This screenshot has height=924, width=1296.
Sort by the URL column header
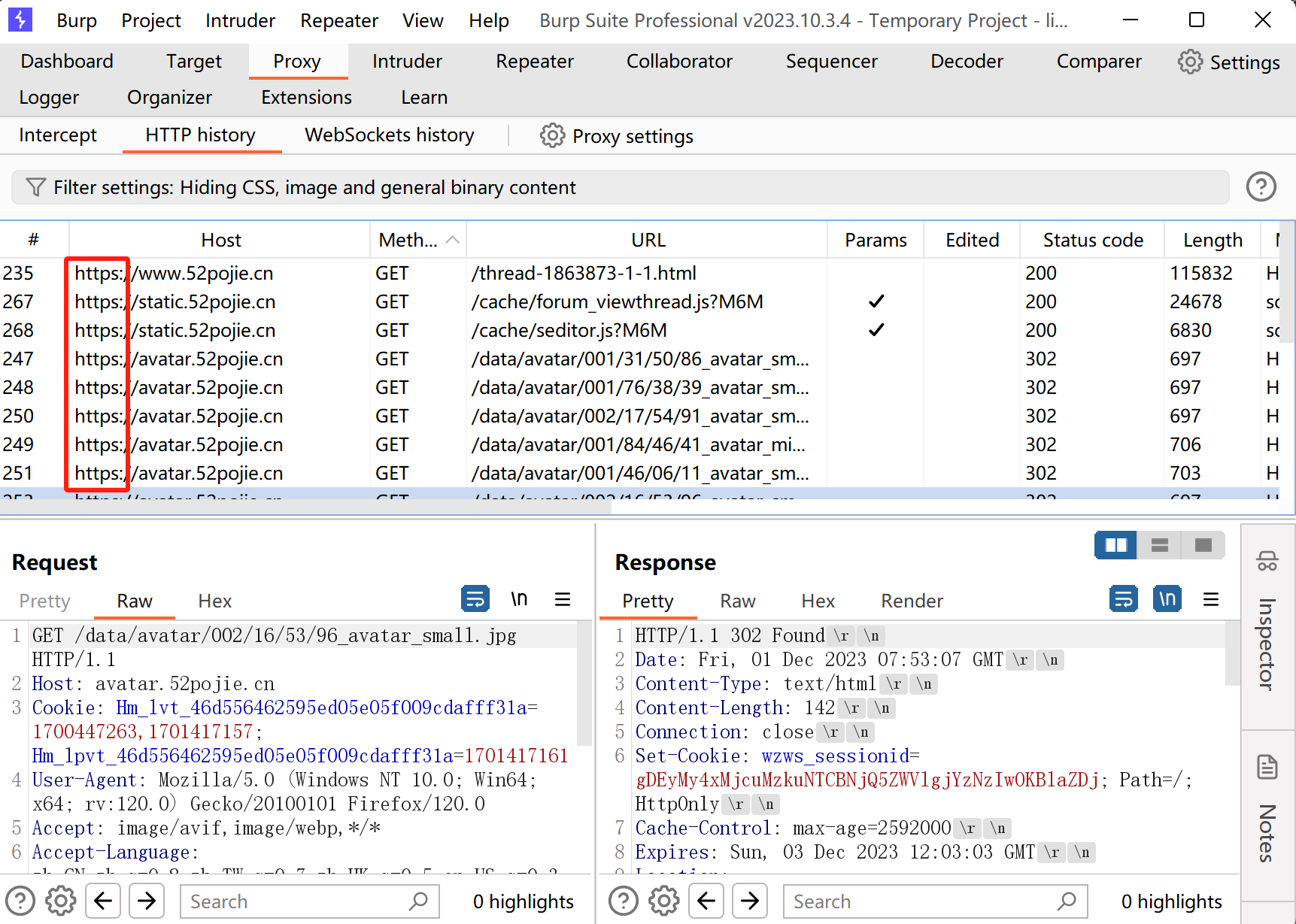(x=648, y=240)
